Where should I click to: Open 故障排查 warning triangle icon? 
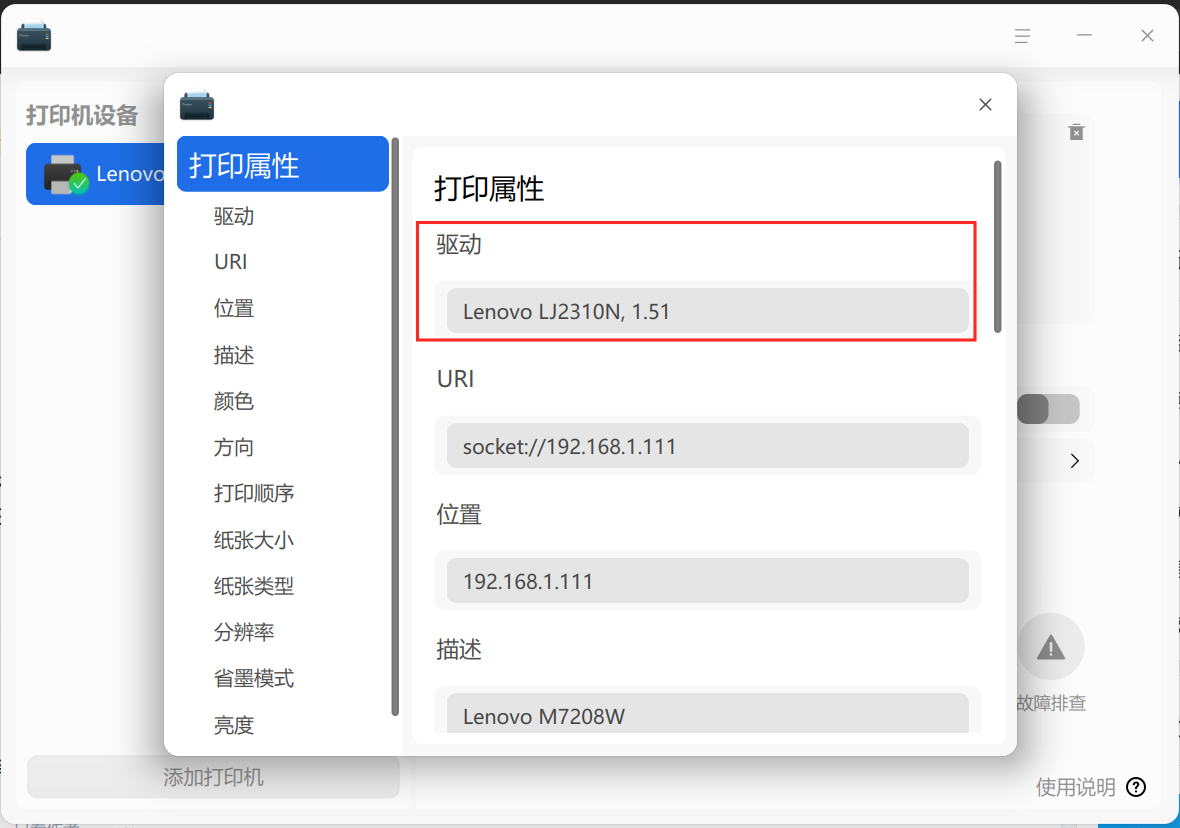click(x=1051, y=647)
